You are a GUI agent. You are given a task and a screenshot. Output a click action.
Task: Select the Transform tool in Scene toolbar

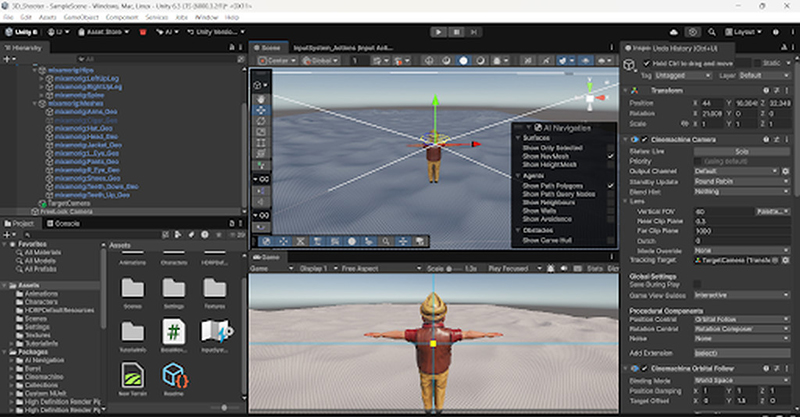pos(261,153)
